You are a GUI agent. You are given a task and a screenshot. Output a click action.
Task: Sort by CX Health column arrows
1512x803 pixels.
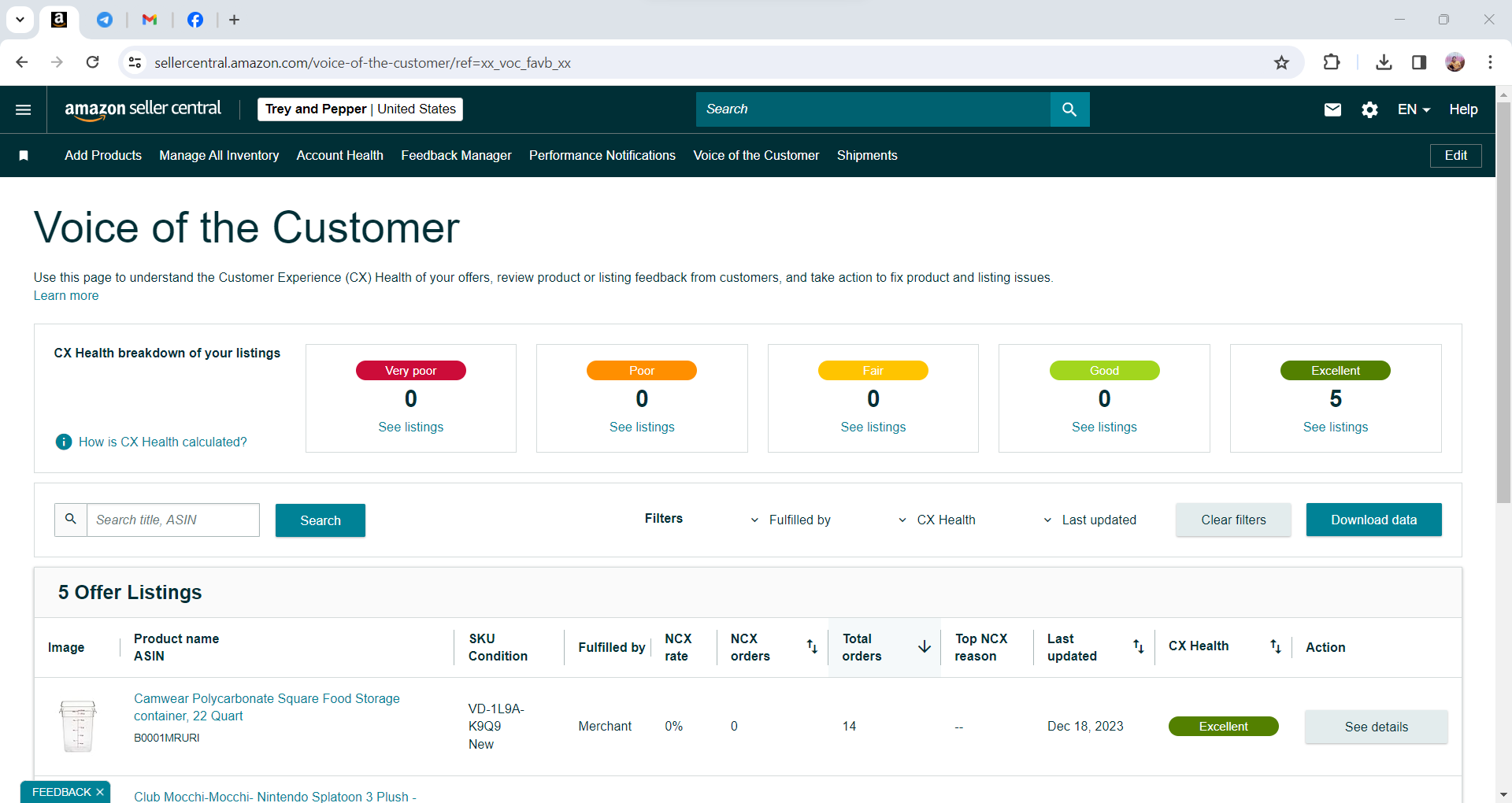click(1275, 647)
